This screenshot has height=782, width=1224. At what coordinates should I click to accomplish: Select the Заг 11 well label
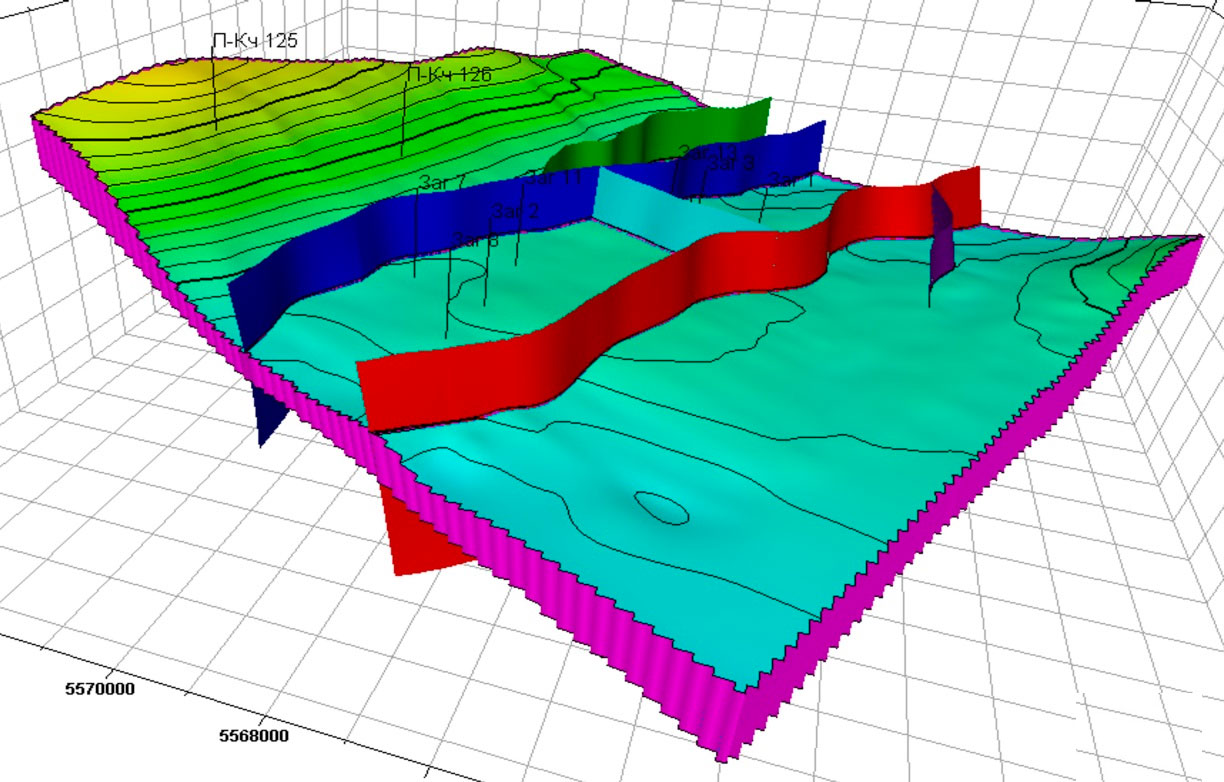[553, 178]
